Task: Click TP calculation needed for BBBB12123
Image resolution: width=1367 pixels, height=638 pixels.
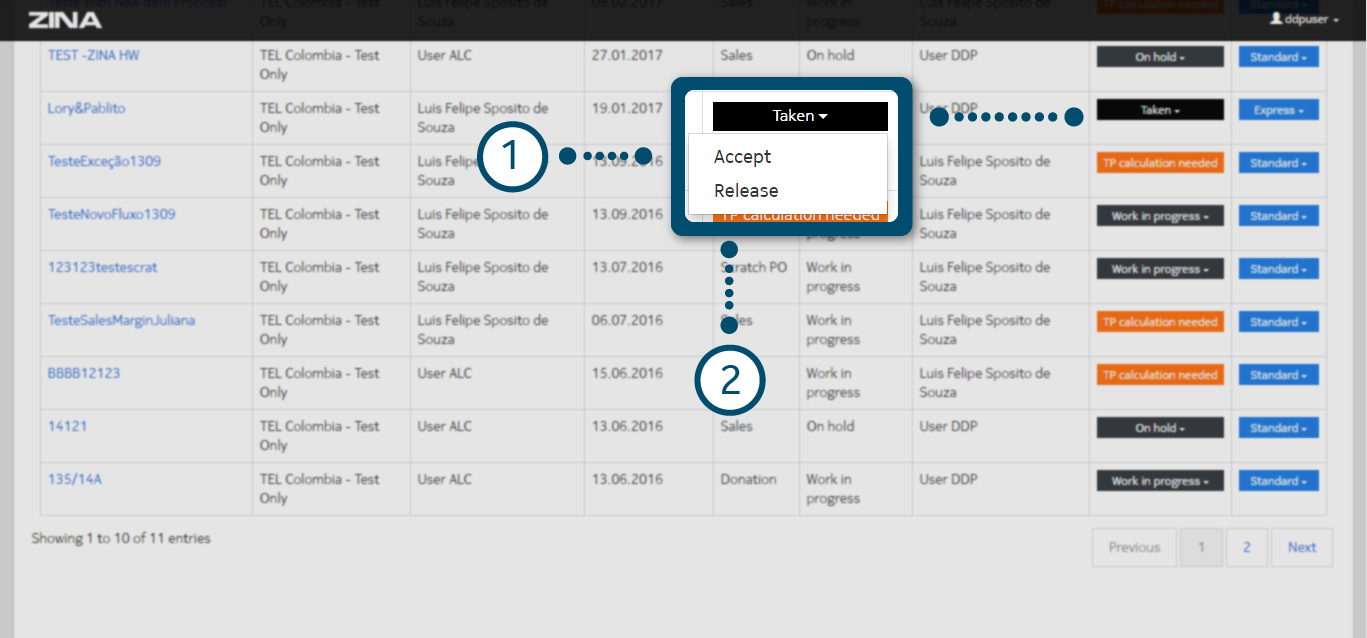Action: pos(1159,375)
